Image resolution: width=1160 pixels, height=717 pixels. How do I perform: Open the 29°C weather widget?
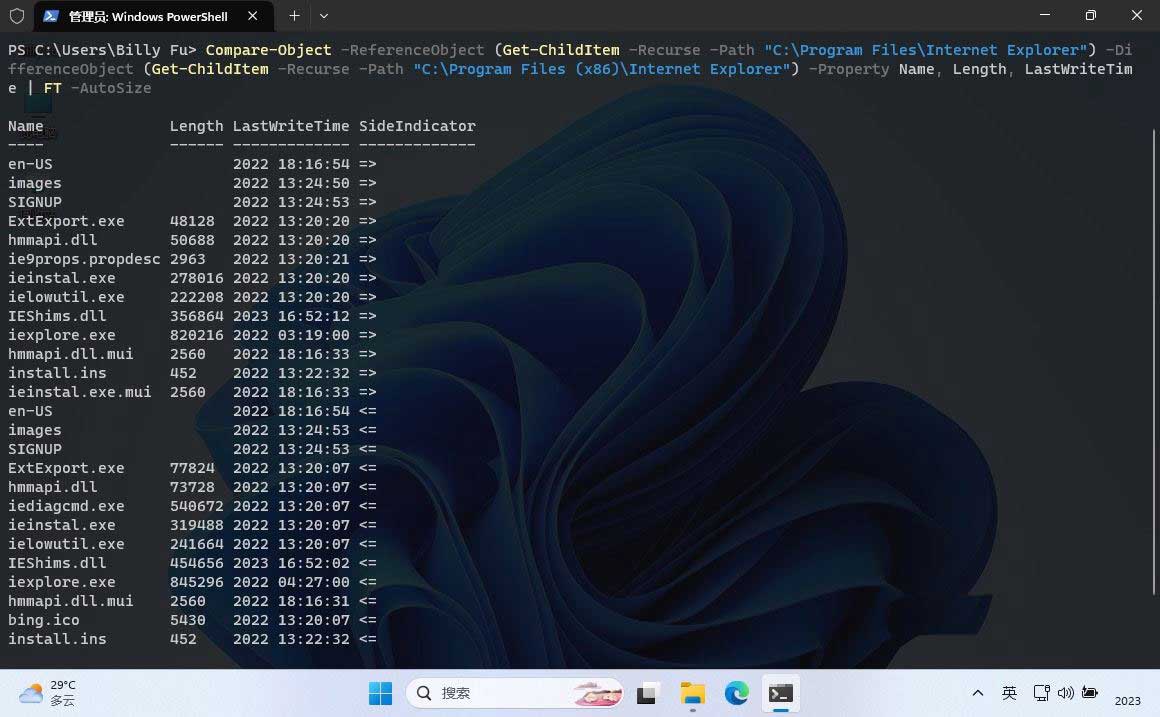coord(44,693)
